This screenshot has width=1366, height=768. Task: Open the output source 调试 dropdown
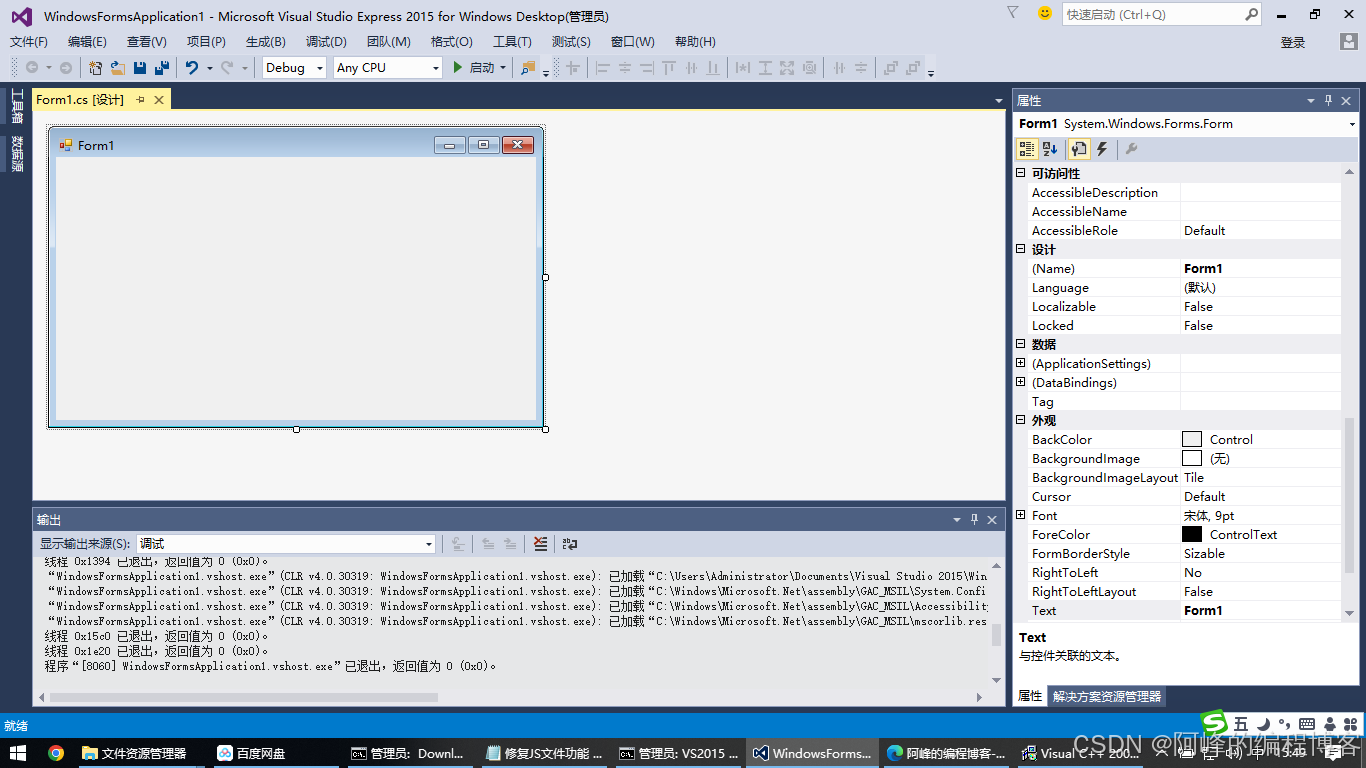click(286, 544)
